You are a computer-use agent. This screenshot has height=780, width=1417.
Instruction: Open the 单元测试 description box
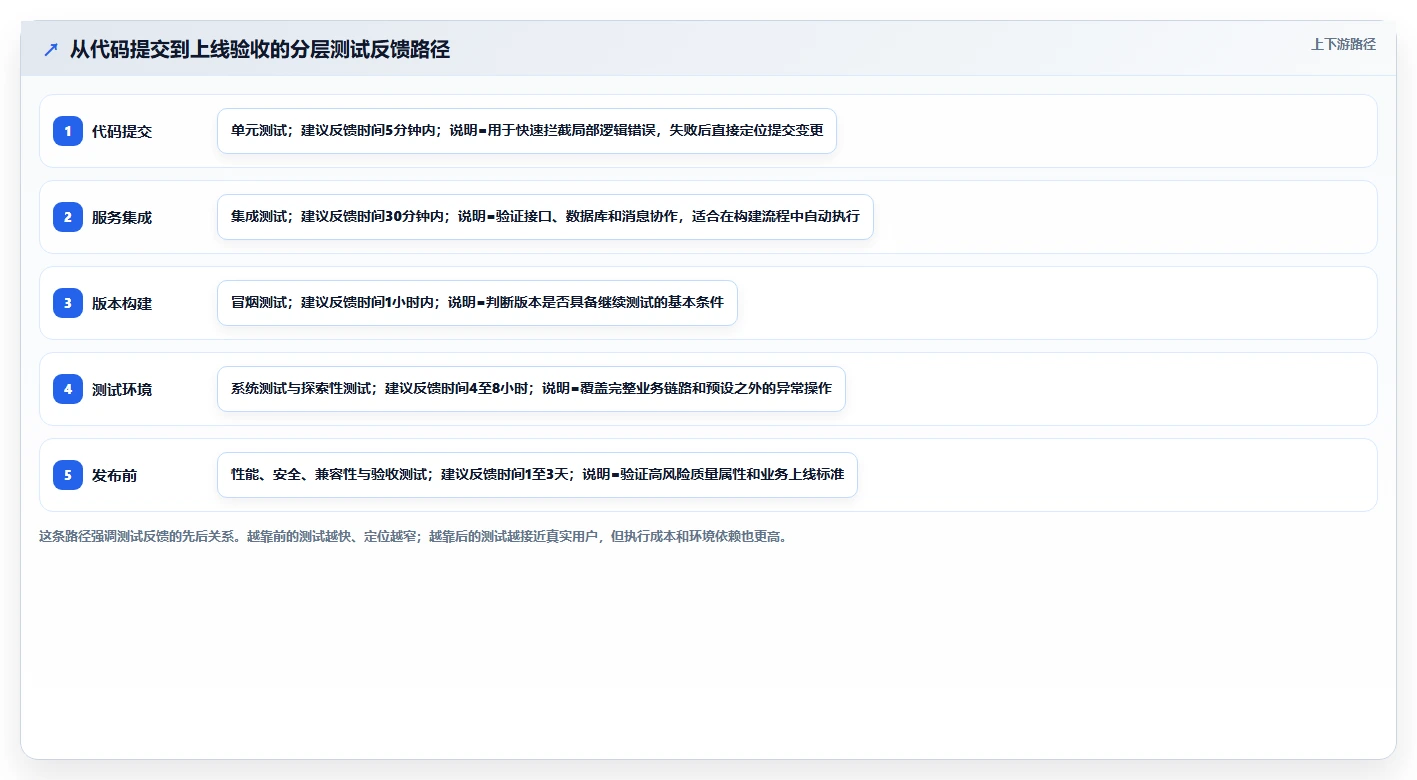click(x=527, y=131)
